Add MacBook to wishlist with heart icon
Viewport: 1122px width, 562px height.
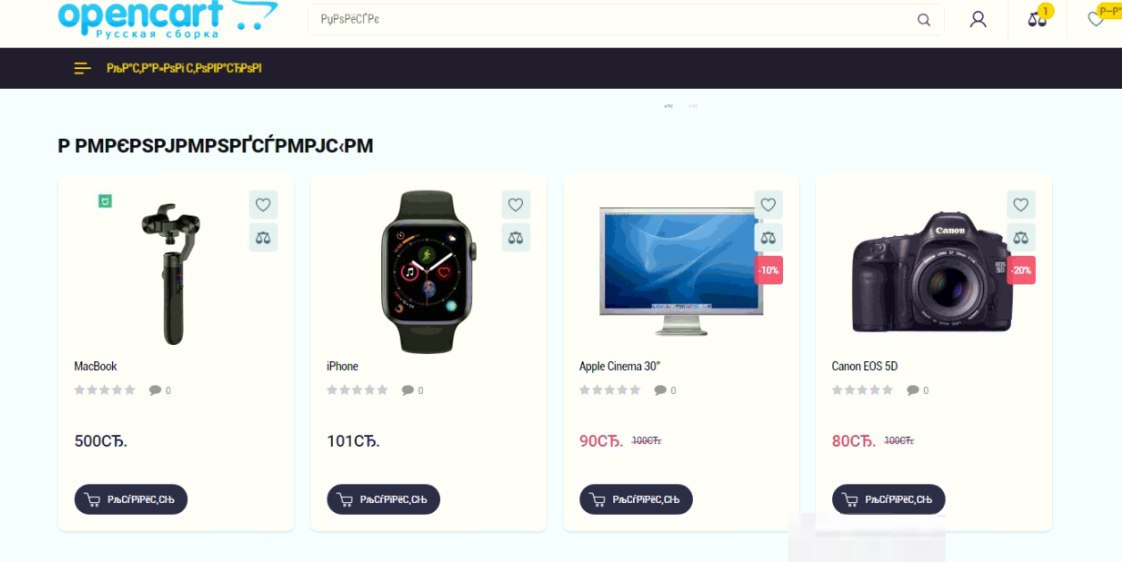(x=263, y=205)
